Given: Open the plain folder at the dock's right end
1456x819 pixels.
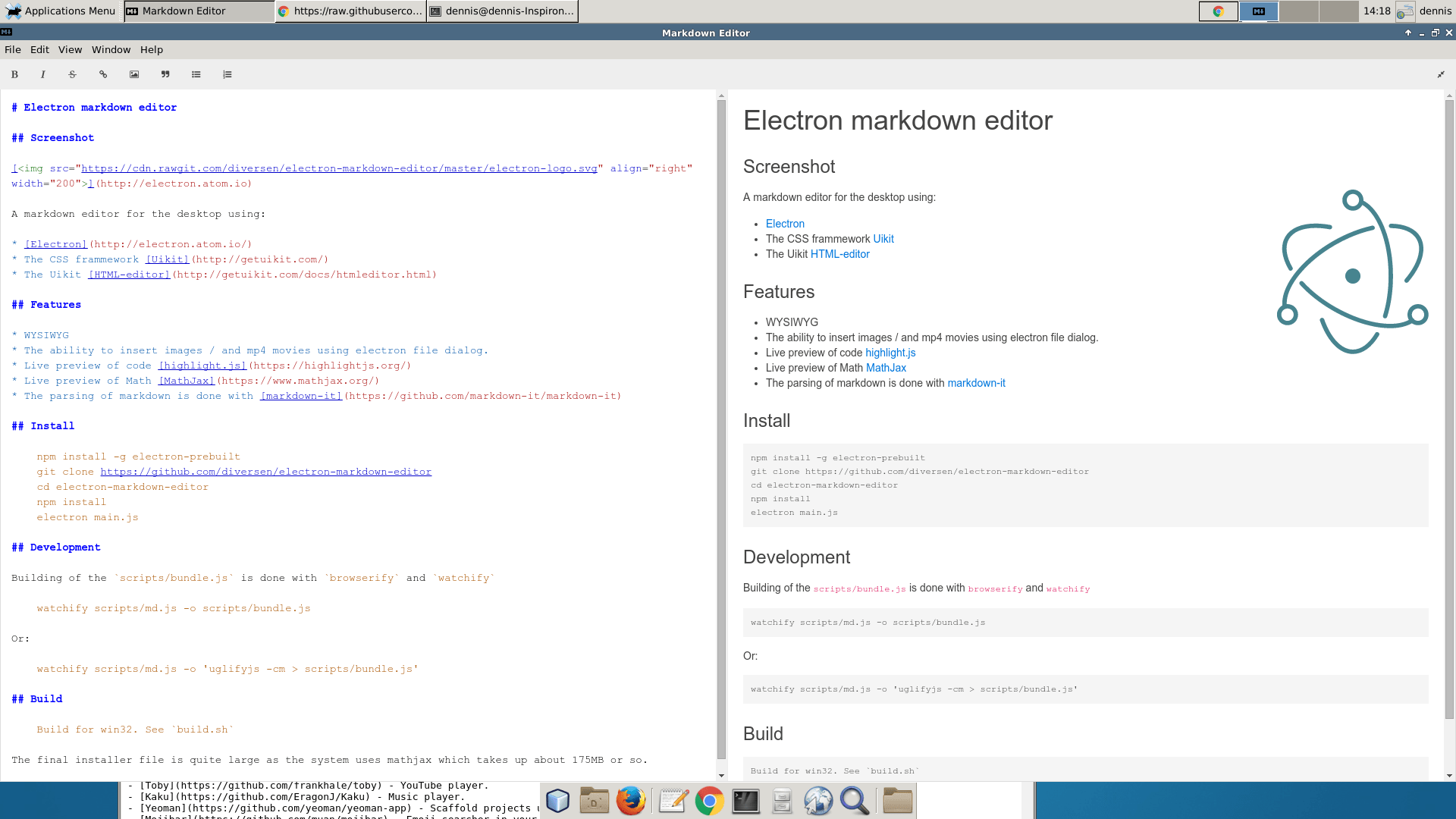Looking at the screenshot, I should pyautogui.click(x=897, y=801).
